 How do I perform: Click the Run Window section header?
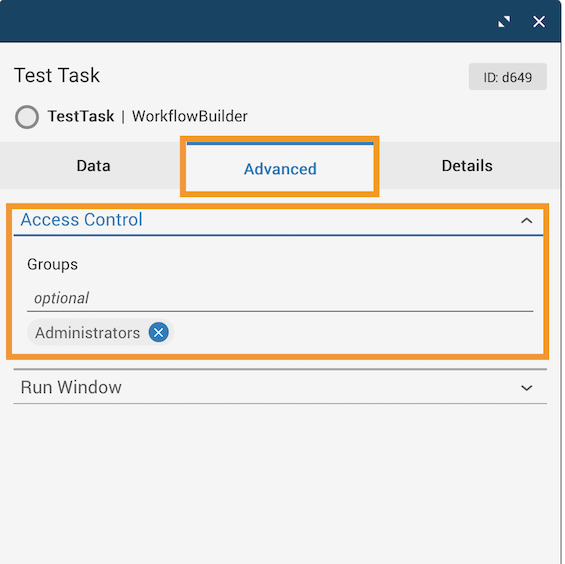[280, 387]
